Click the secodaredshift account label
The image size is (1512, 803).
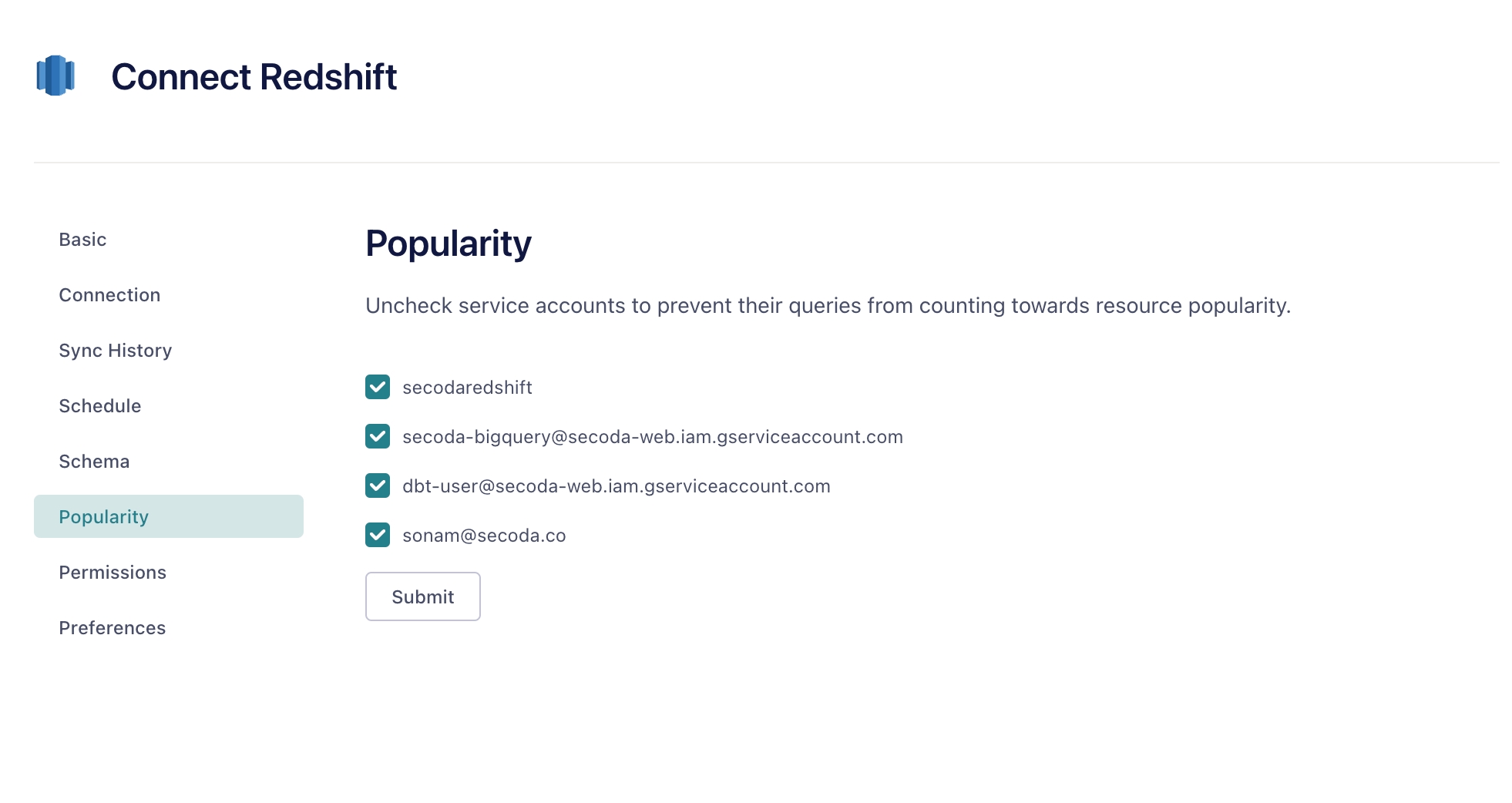click(467, 388)
